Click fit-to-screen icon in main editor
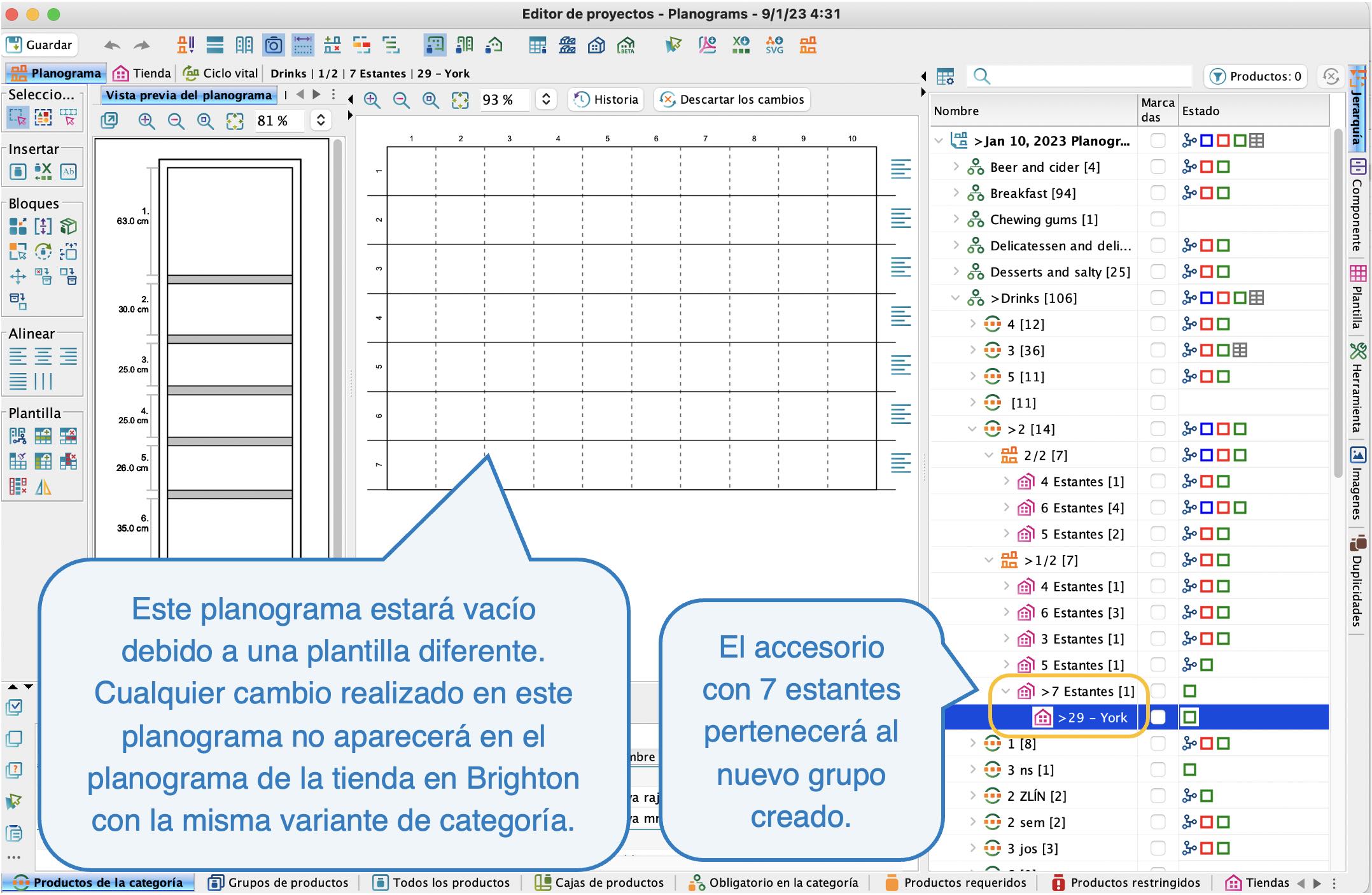Screen dimensions: 1372x895 pyautogui.click(x=459, y=100)
